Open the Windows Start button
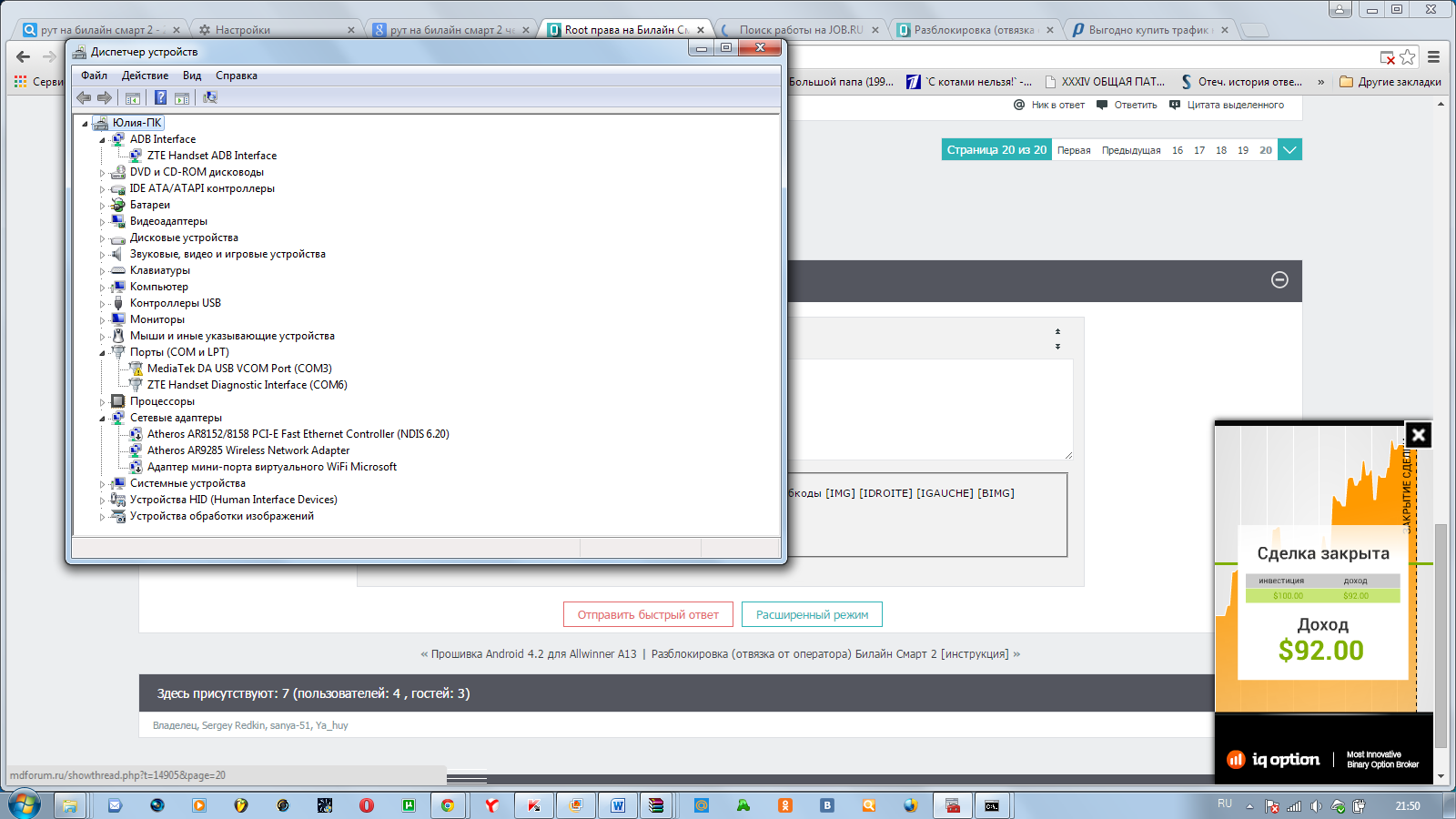This screenshot has width=1456, height=819. [25, 805]
